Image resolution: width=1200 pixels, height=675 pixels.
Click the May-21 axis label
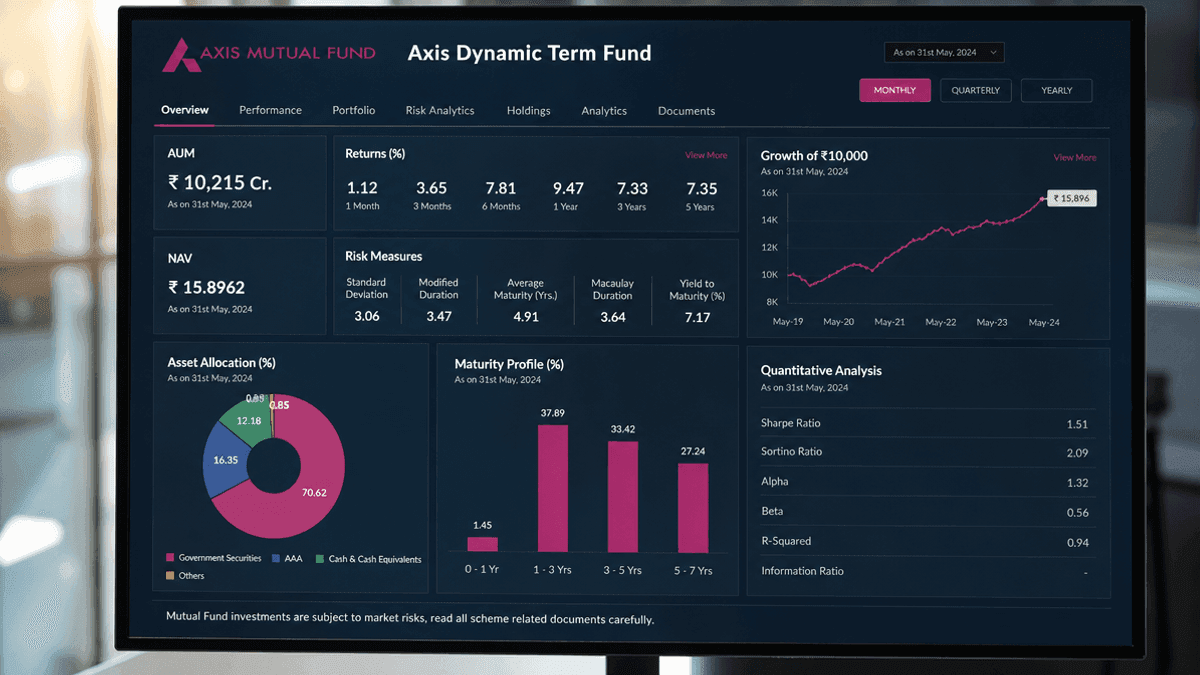point(890,322)
